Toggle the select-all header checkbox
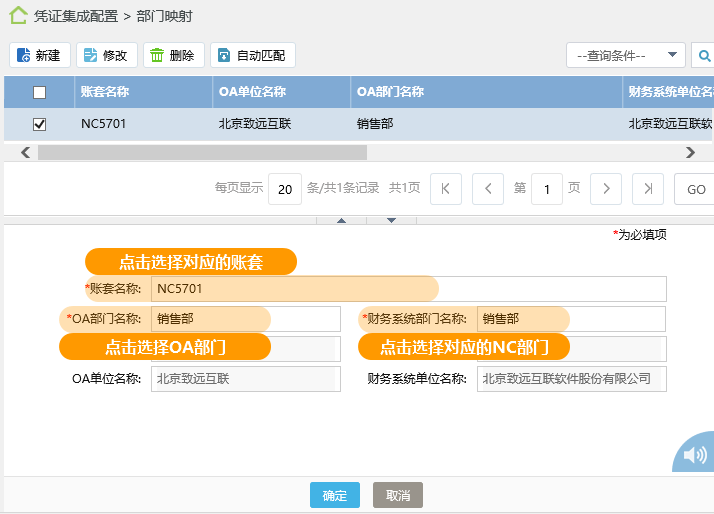Image resolution: width=714 pixels, height=514 pixels. click(x=40, y=92)
